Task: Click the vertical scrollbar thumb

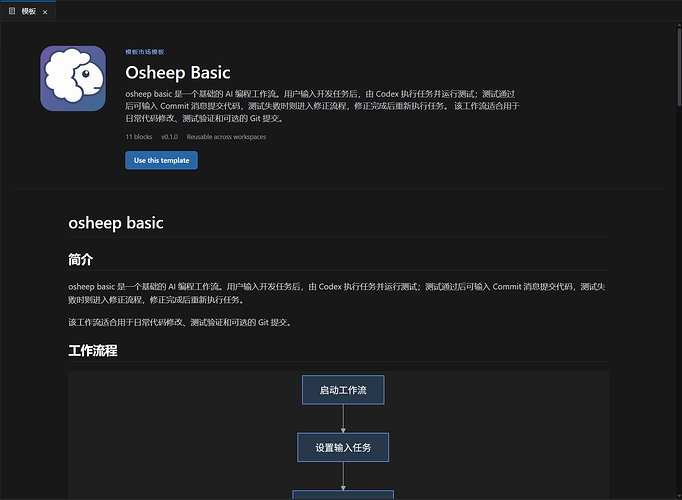Action: (679, 67)
